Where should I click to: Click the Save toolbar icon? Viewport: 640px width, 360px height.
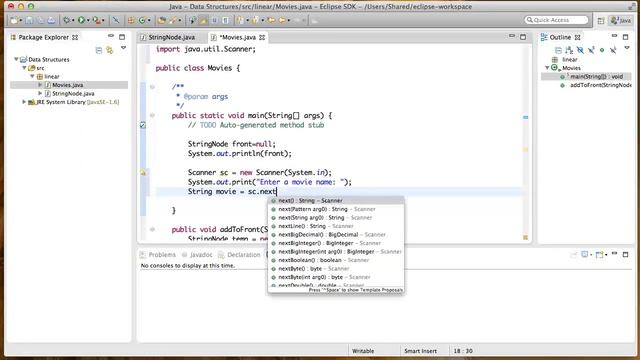click(x=29, y=20)
